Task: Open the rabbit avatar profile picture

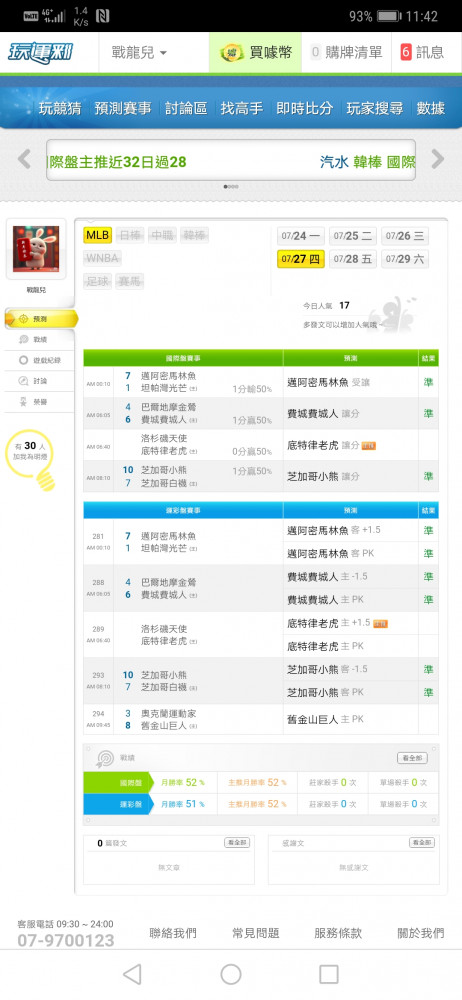Action: 36,249
